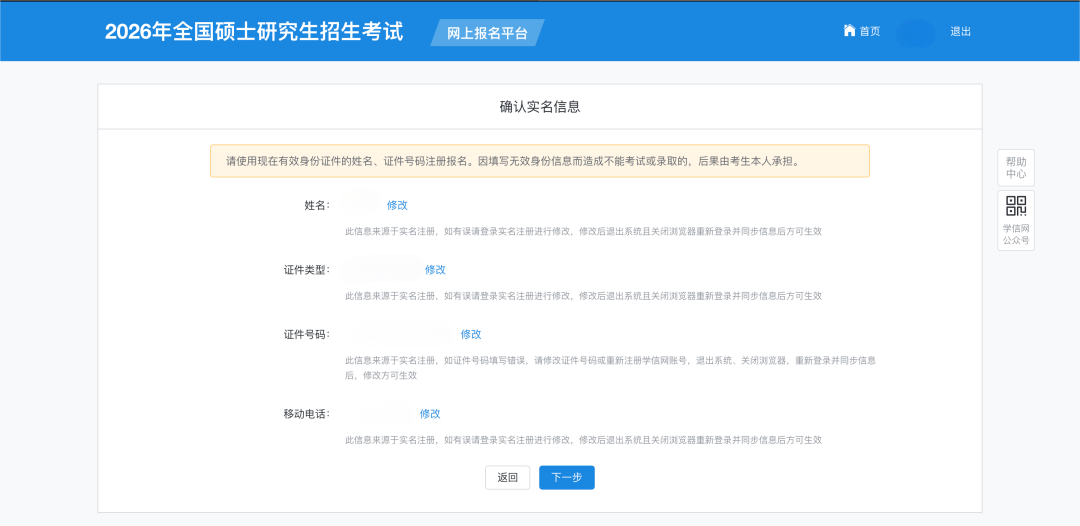Click the blurred username in the header
The image size is (1080, 526).
[x=916, y=33]
